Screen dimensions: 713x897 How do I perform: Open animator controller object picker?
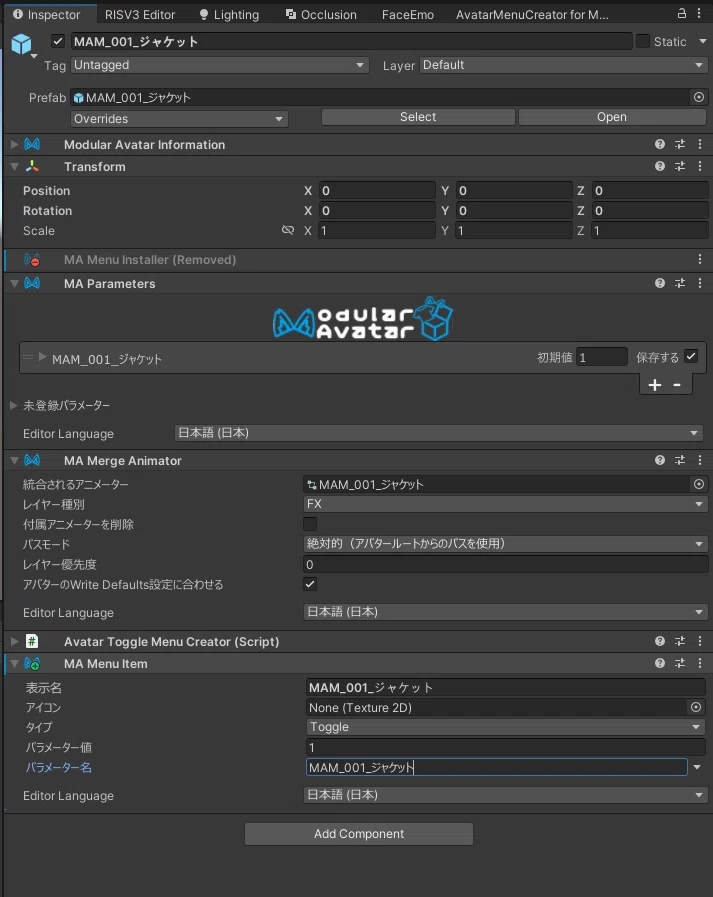(699, 485)
